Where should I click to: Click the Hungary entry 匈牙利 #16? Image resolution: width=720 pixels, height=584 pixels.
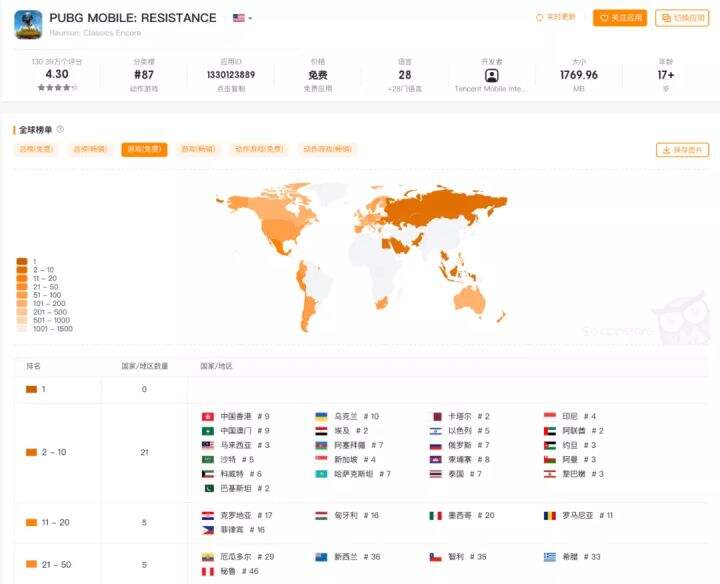tap(347, 516)
